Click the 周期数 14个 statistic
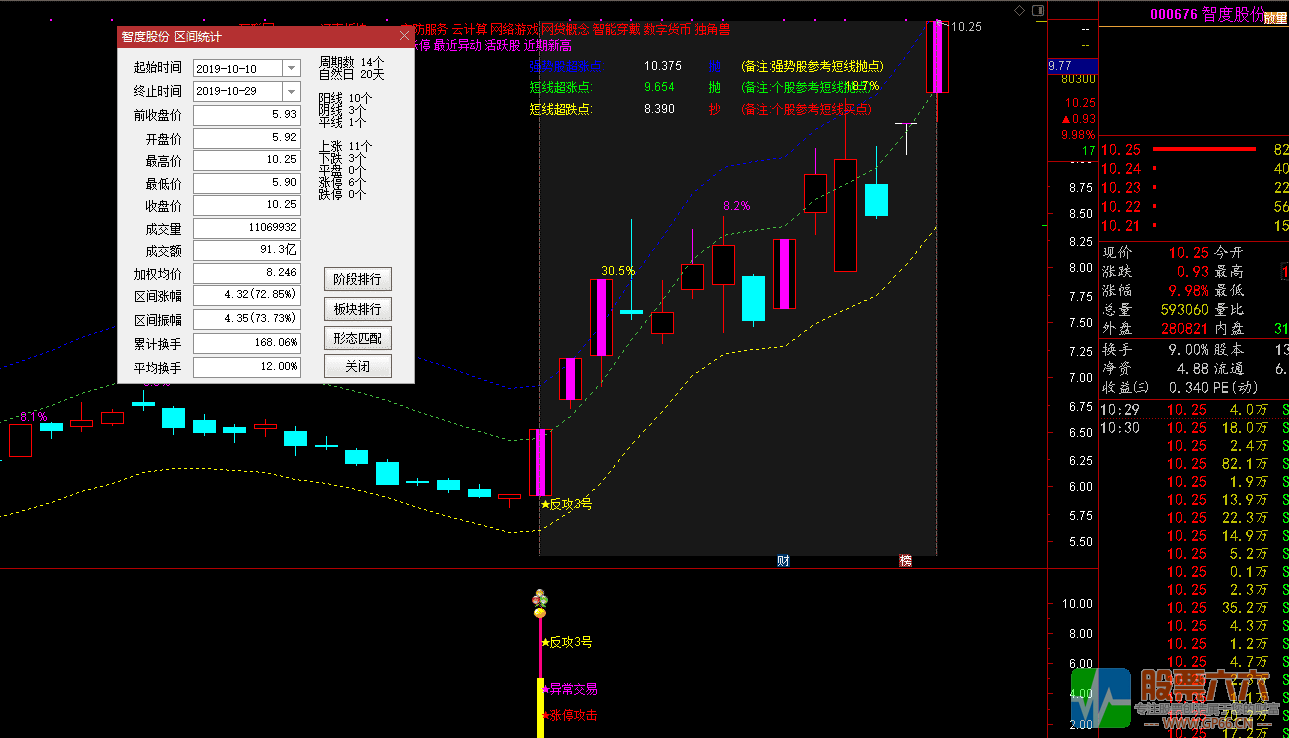 (x=351, y=62)
